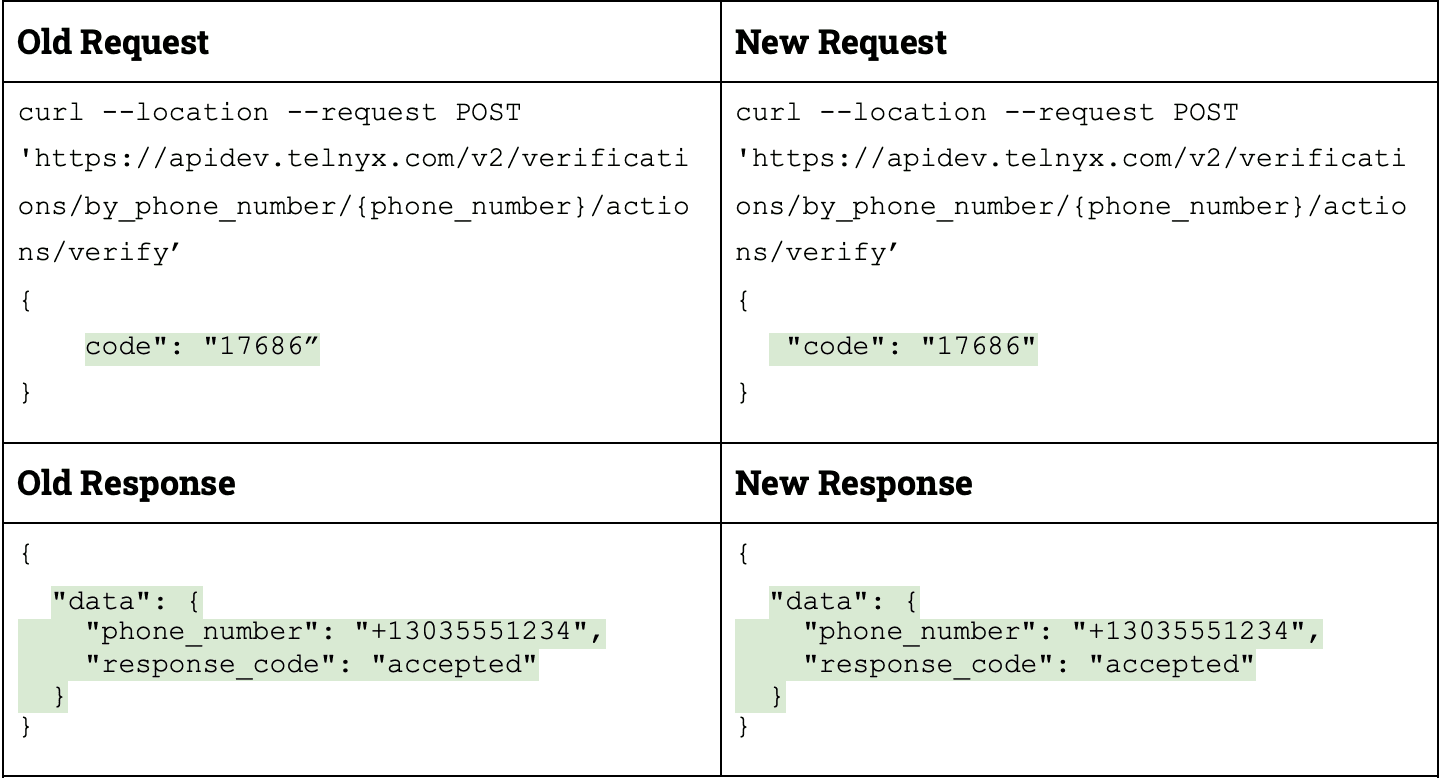Click "data": { line in old response
The width and height of the screenshot is (1440, 778).
click(127, 601)
